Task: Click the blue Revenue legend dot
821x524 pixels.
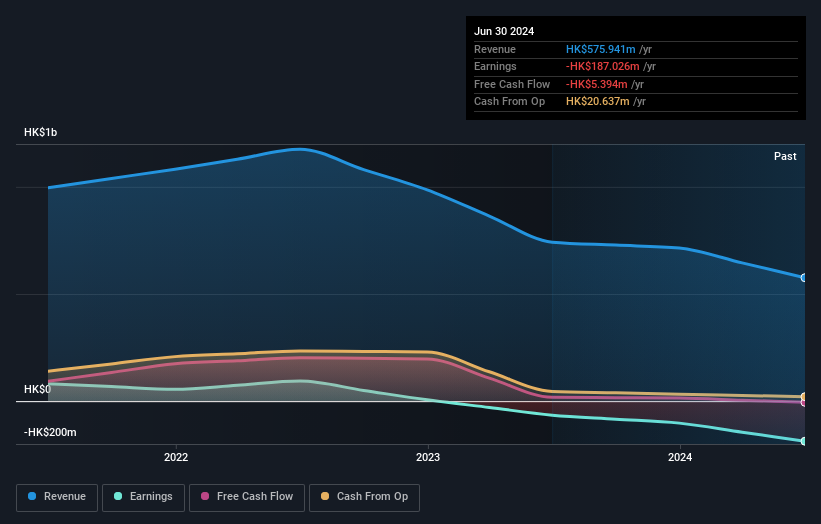Action: [32, 496]
